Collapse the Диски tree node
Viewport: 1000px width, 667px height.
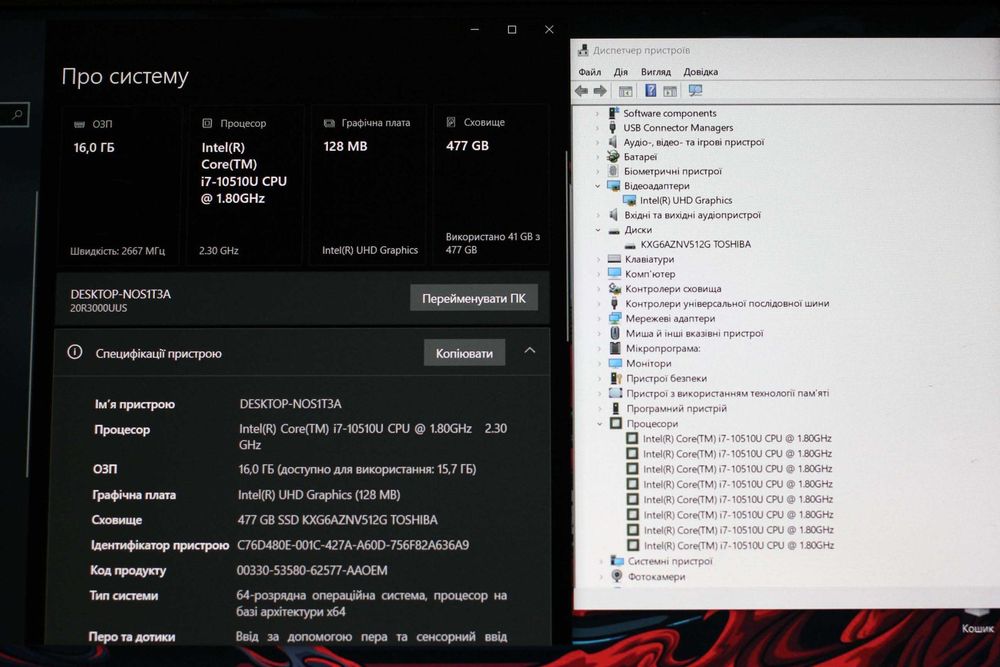598,230
